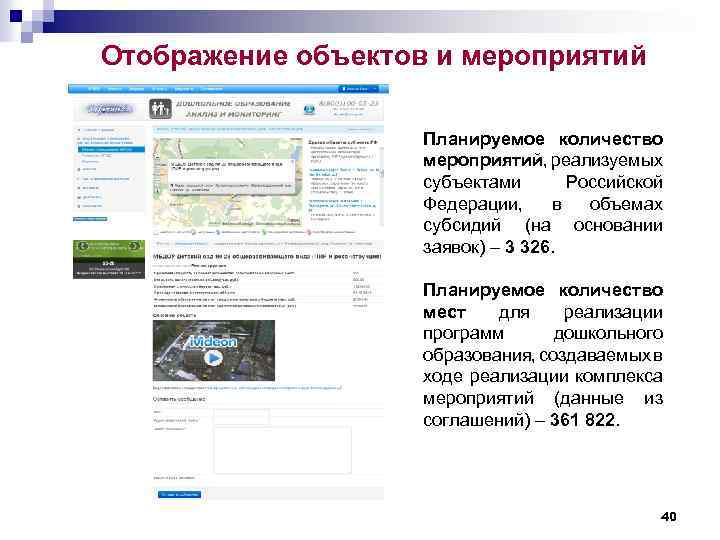Screen dimensions: 720x540
Task: Click the heading "МБДОУ детский сад № 21"
Action: coord(267,256)
